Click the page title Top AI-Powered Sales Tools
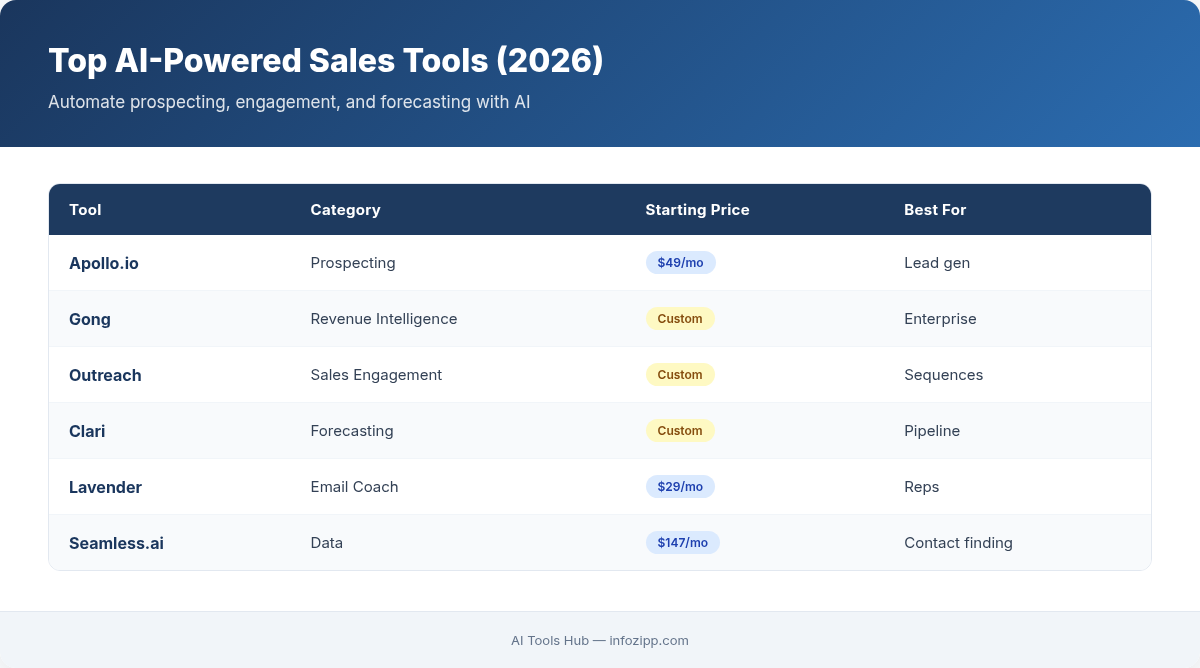The image size is (1200, 668). [x=326, y=60]
